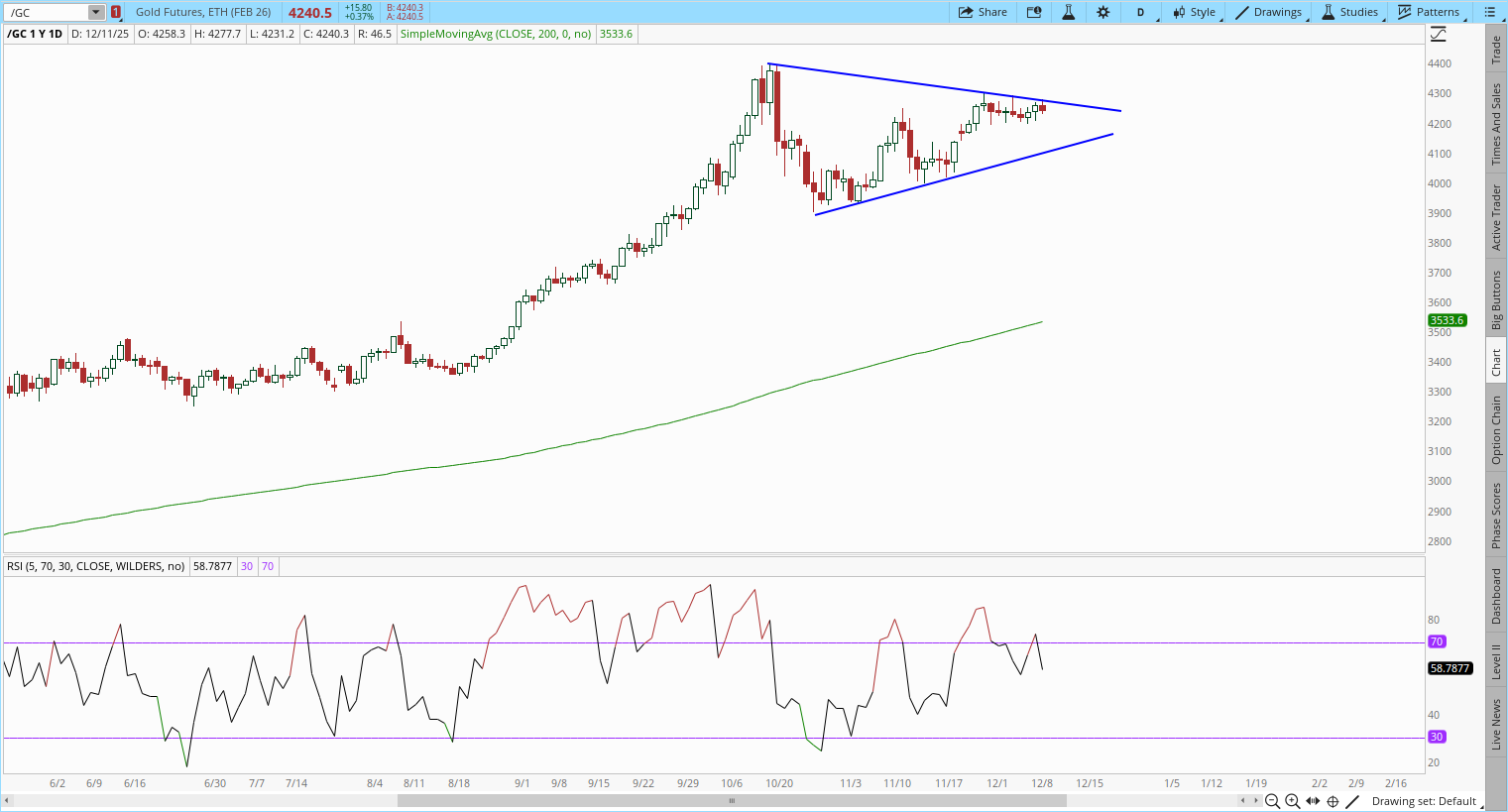The width and height of the screenshot is (1508, 812).
Task: Open the /GC symbol dropdown arrow
Action: 96,13
